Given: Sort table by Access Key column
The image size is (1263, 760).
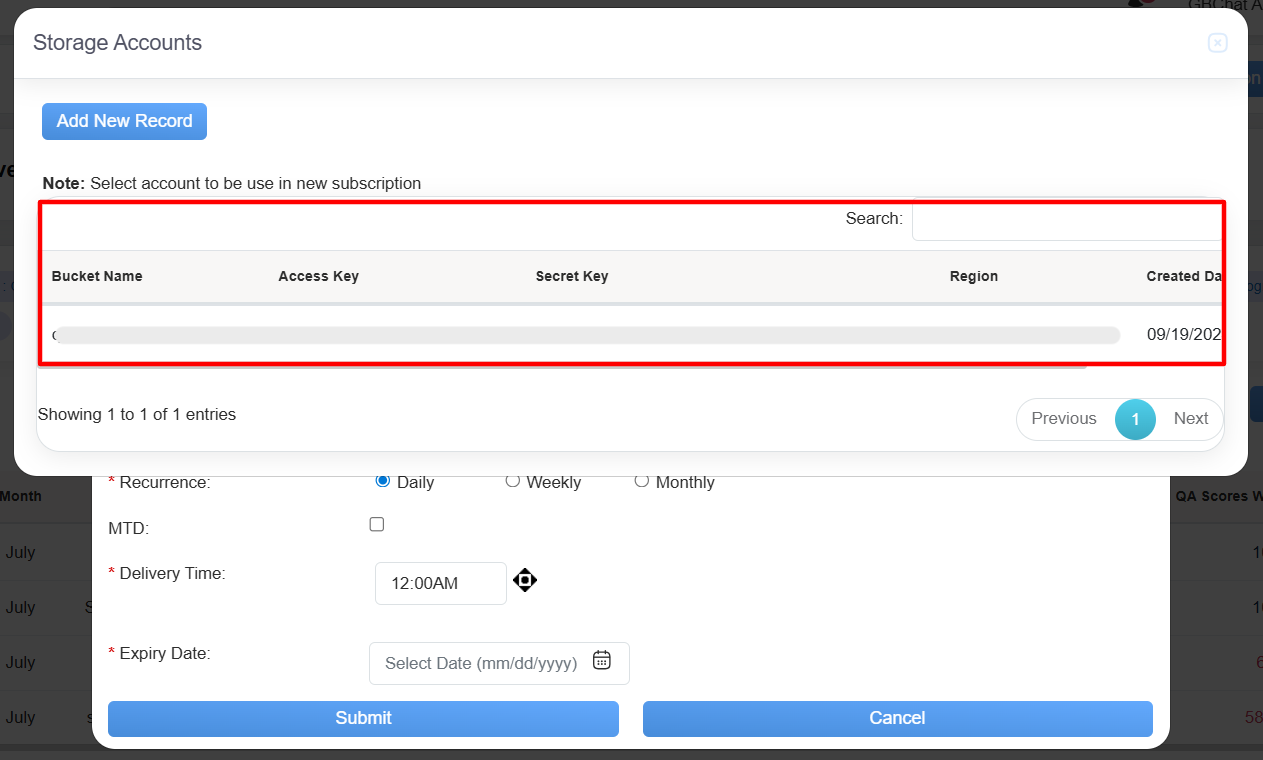Looking at the screenshot, I should (x=318, y=276).
